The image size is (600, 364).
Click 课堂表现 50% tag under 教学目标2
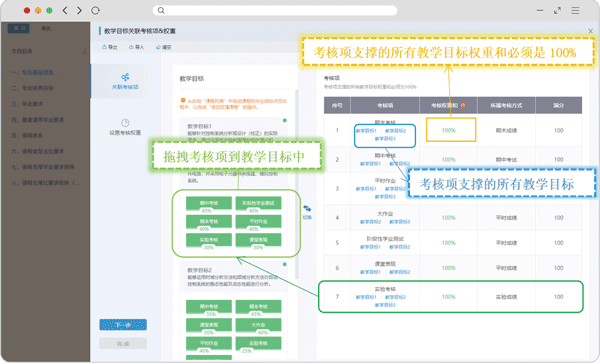209,326
